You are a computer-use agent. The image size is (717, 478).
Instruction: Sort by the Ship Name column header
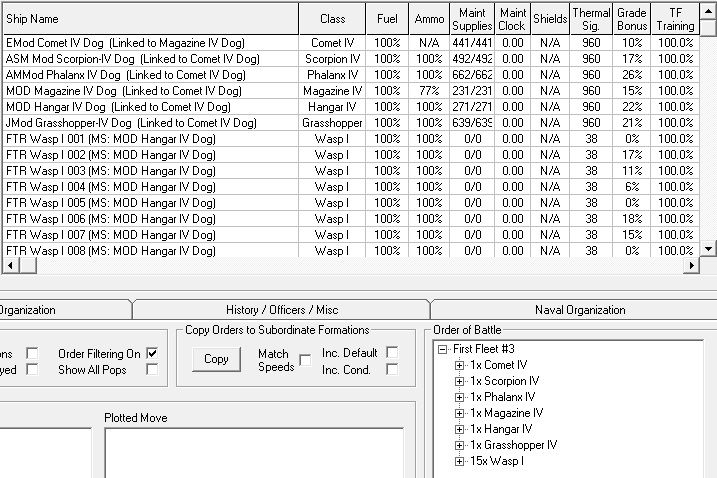[150, 19]
